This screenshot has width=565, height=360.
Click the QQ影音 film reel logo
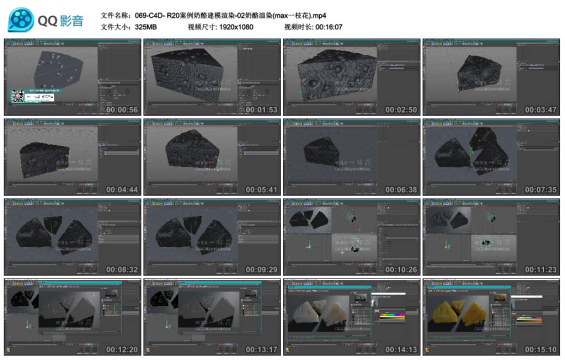[x=21, y=20]
